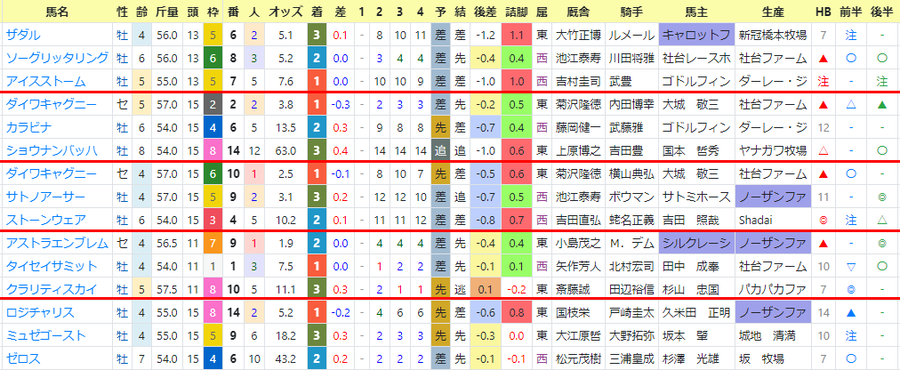Open the カラビナ horse link
The height and width of the screenshot is (370, 900).
29,127
